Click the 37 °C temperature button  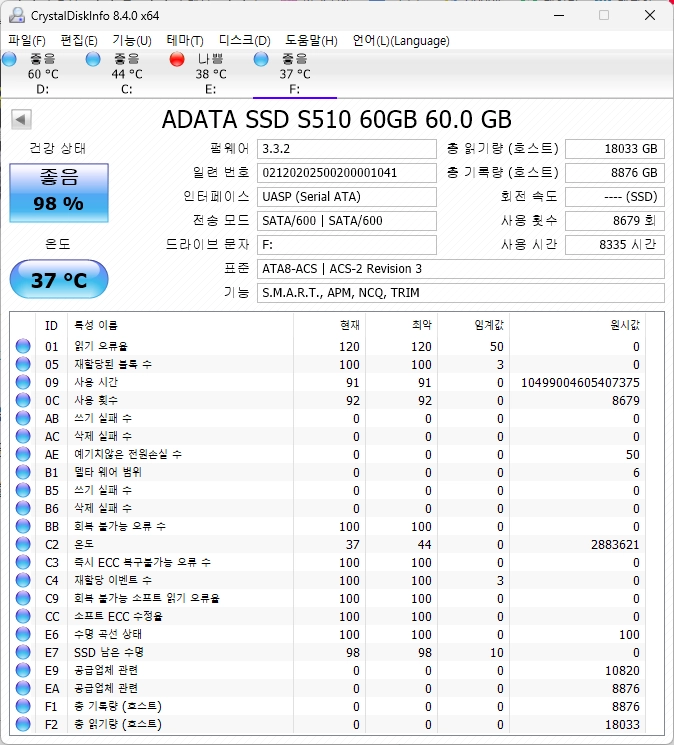coord(59,279)
